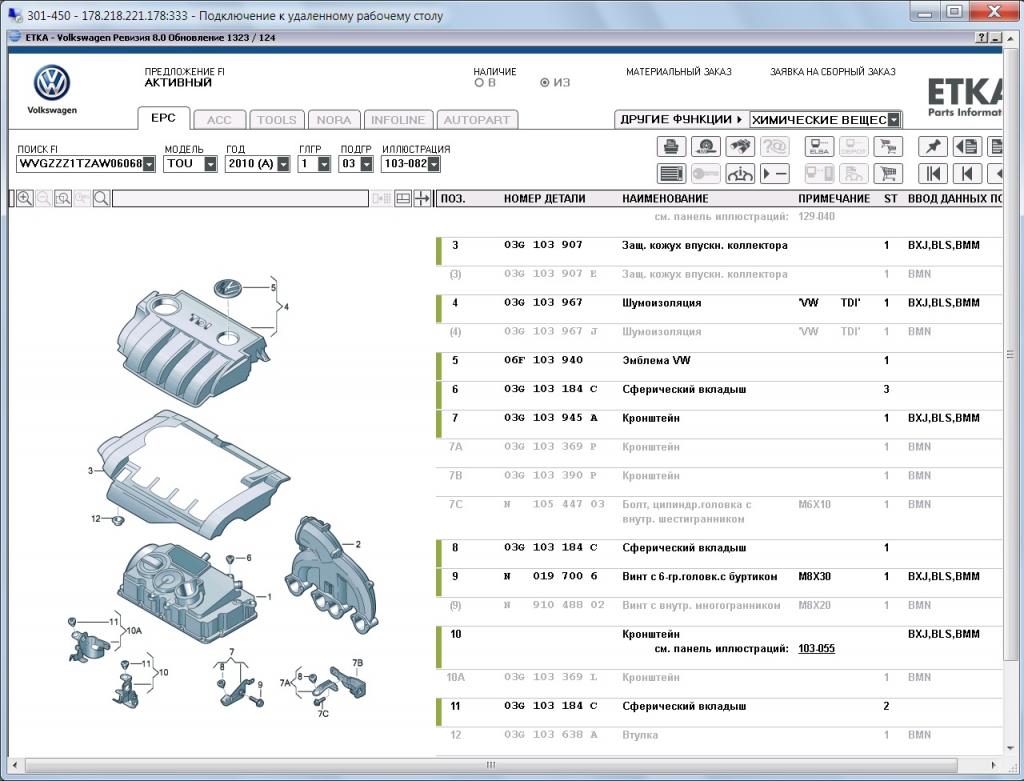The width and height of the screenshot is (1024, 781).
Task: Click the arrow-and-dash icon
Action: point(775,174)
